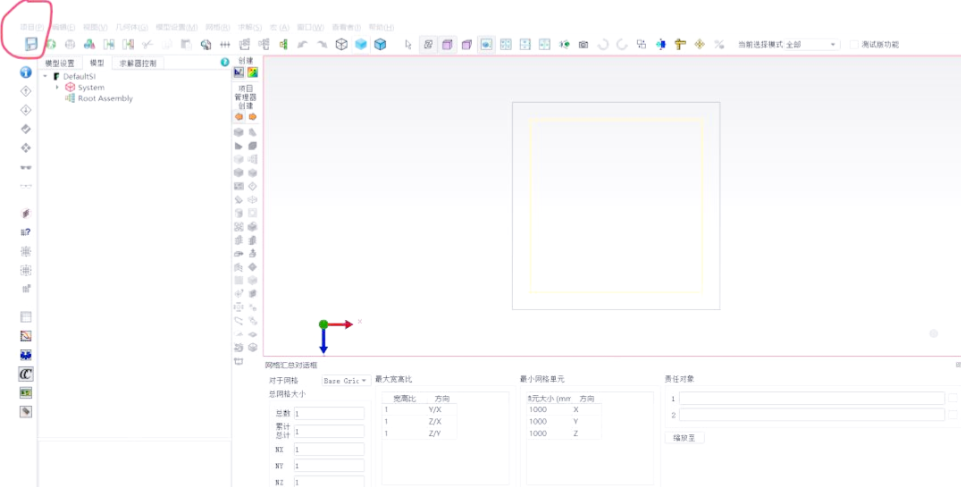Open the 项目(P) menu
961x487 pixels.
(x=32, y=28)
